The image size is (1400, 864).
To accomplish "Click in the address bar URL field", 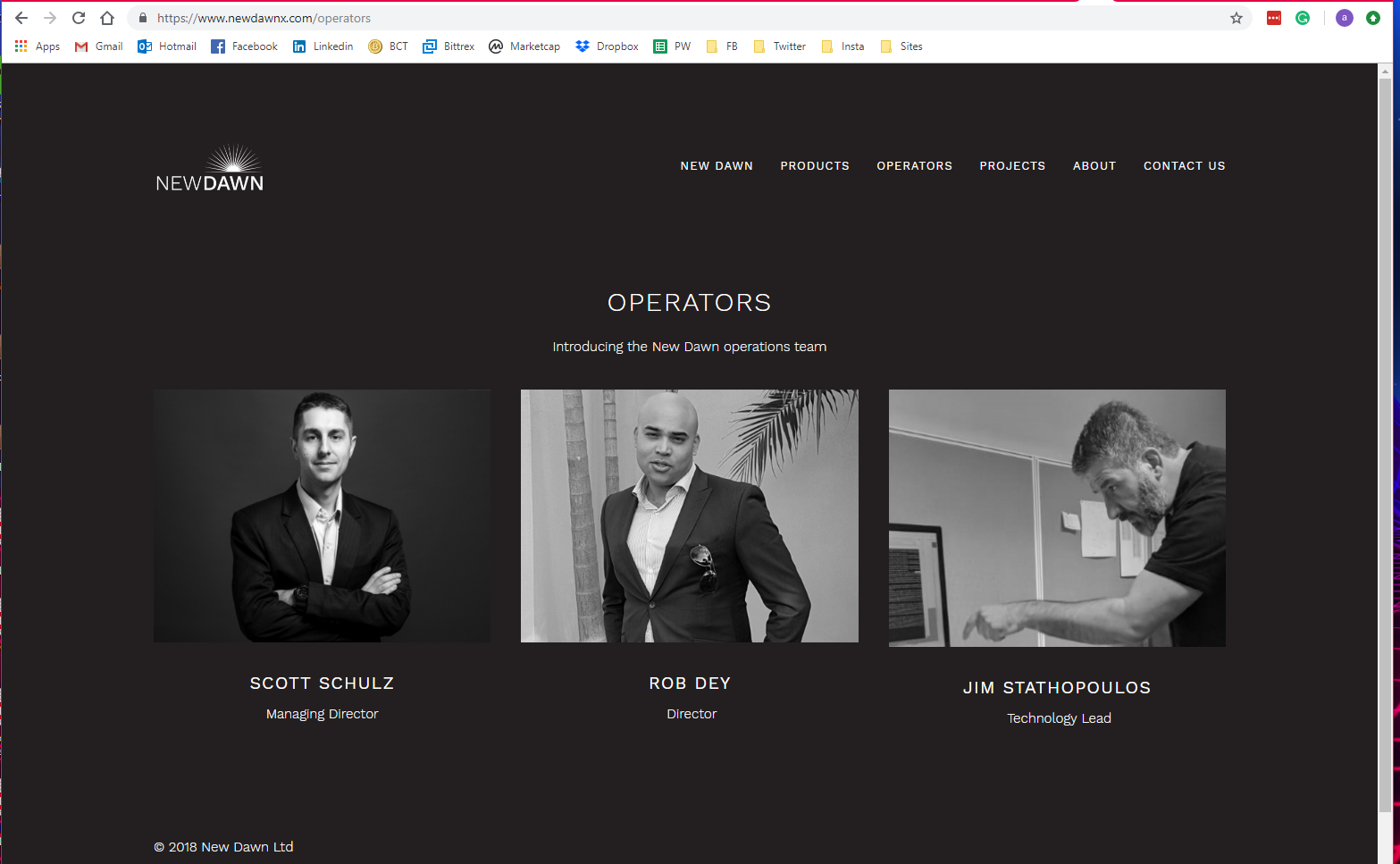I will tap(679, 18).
